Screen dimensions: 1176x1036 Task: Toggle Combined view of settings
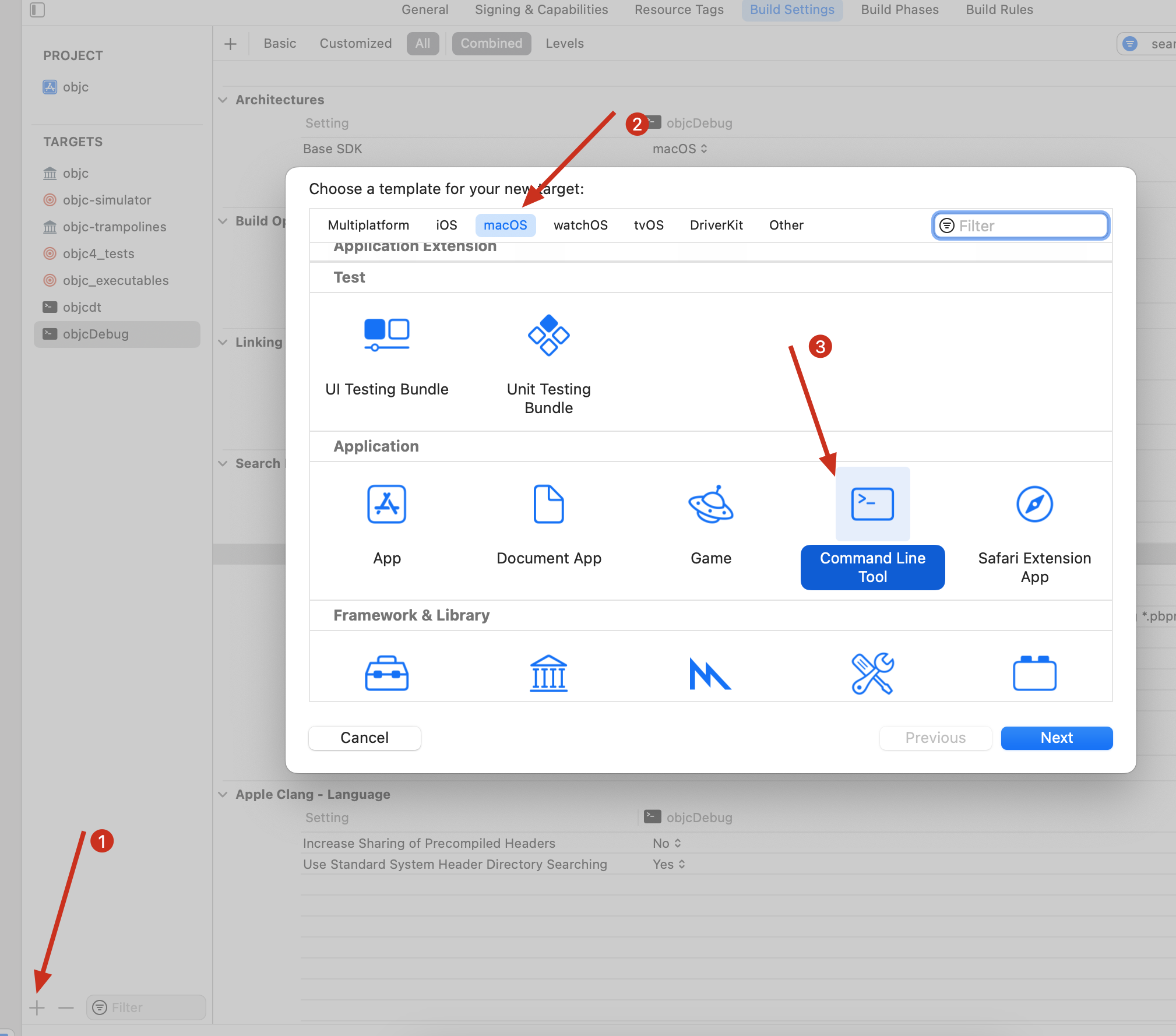point(491,44)
